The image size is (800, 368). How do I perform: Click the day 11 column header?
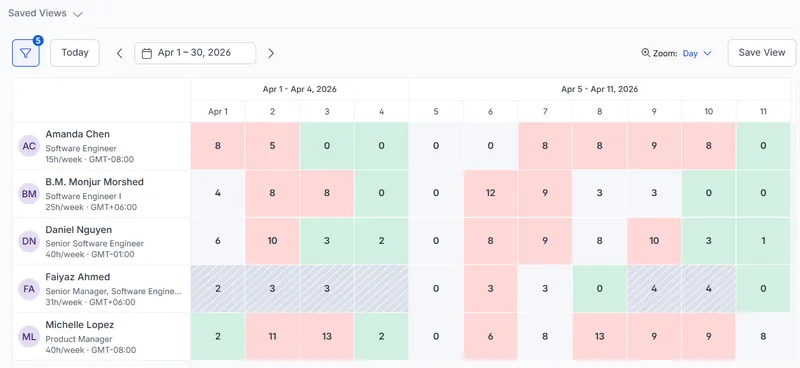coord(763,111)
